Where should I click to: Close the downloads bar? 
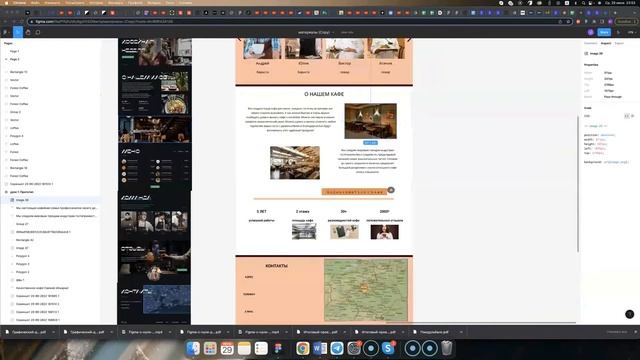[x=635, y=332]
